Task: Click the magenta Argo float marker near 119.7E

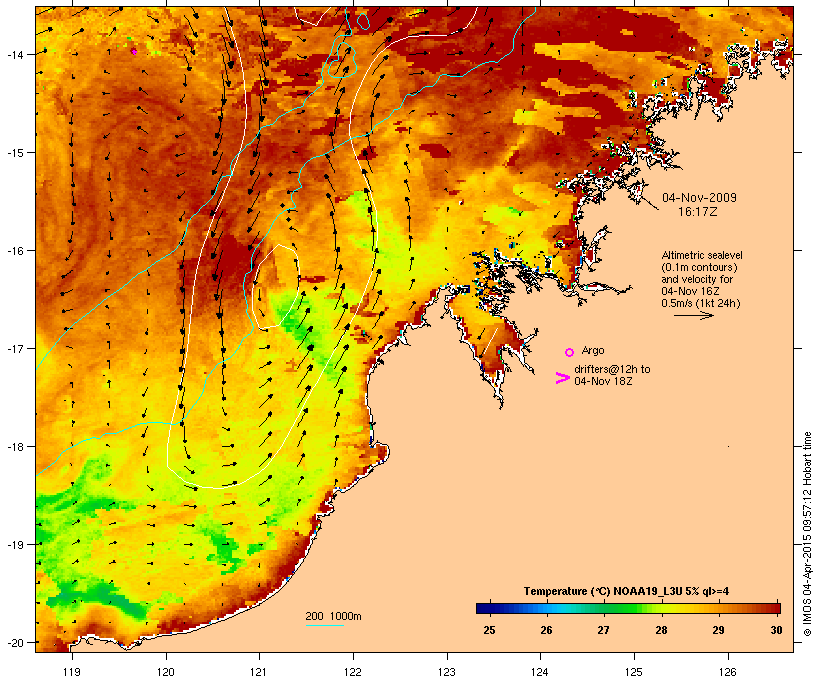Action: (x=134, y=51)
